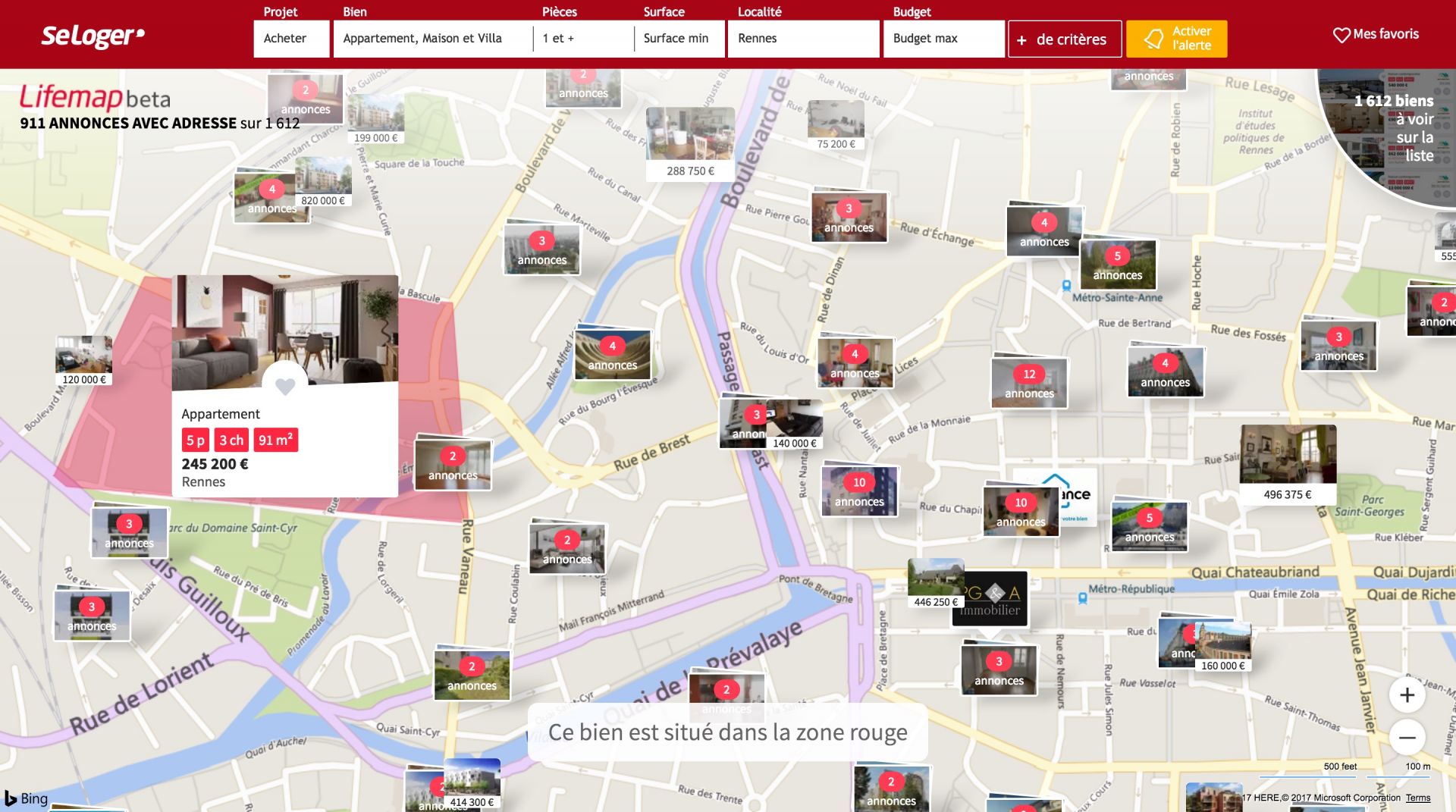1456x812 pixels.
Task: Open the 288 750 € listing marker
Action: [x=690, y=144]
